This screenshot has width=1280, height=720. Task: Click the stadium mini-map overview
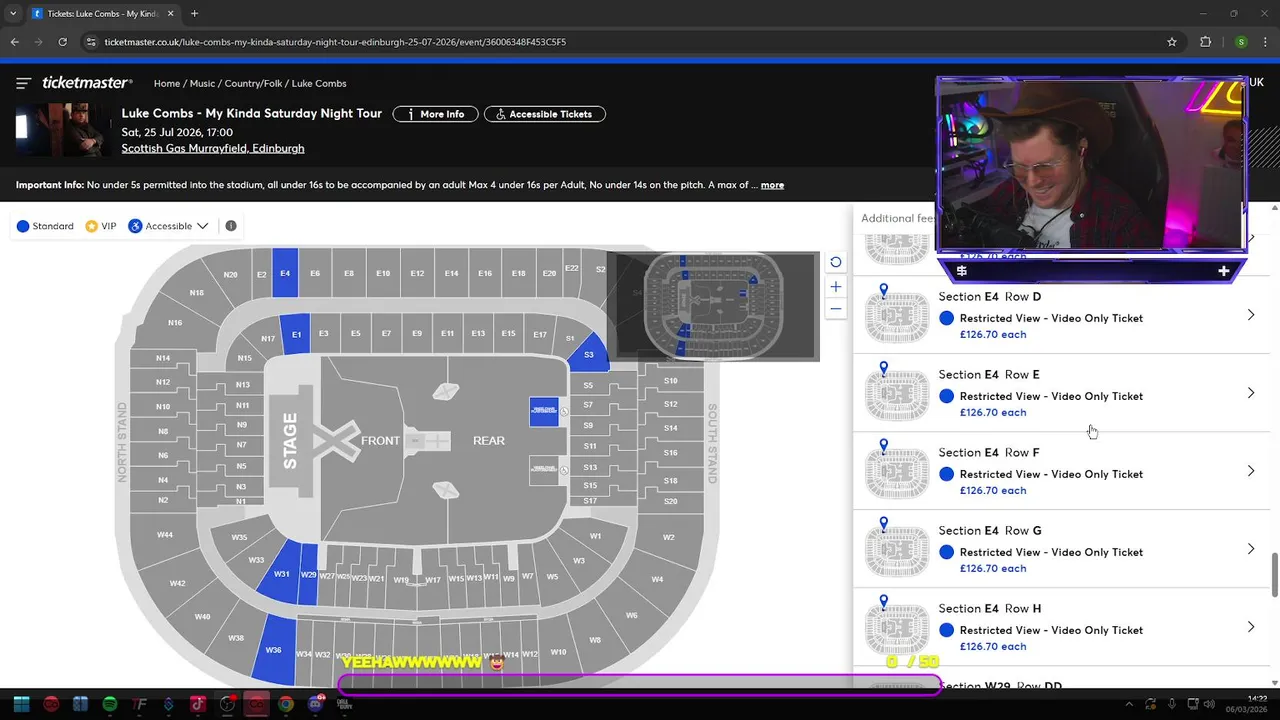coord(713,306)
